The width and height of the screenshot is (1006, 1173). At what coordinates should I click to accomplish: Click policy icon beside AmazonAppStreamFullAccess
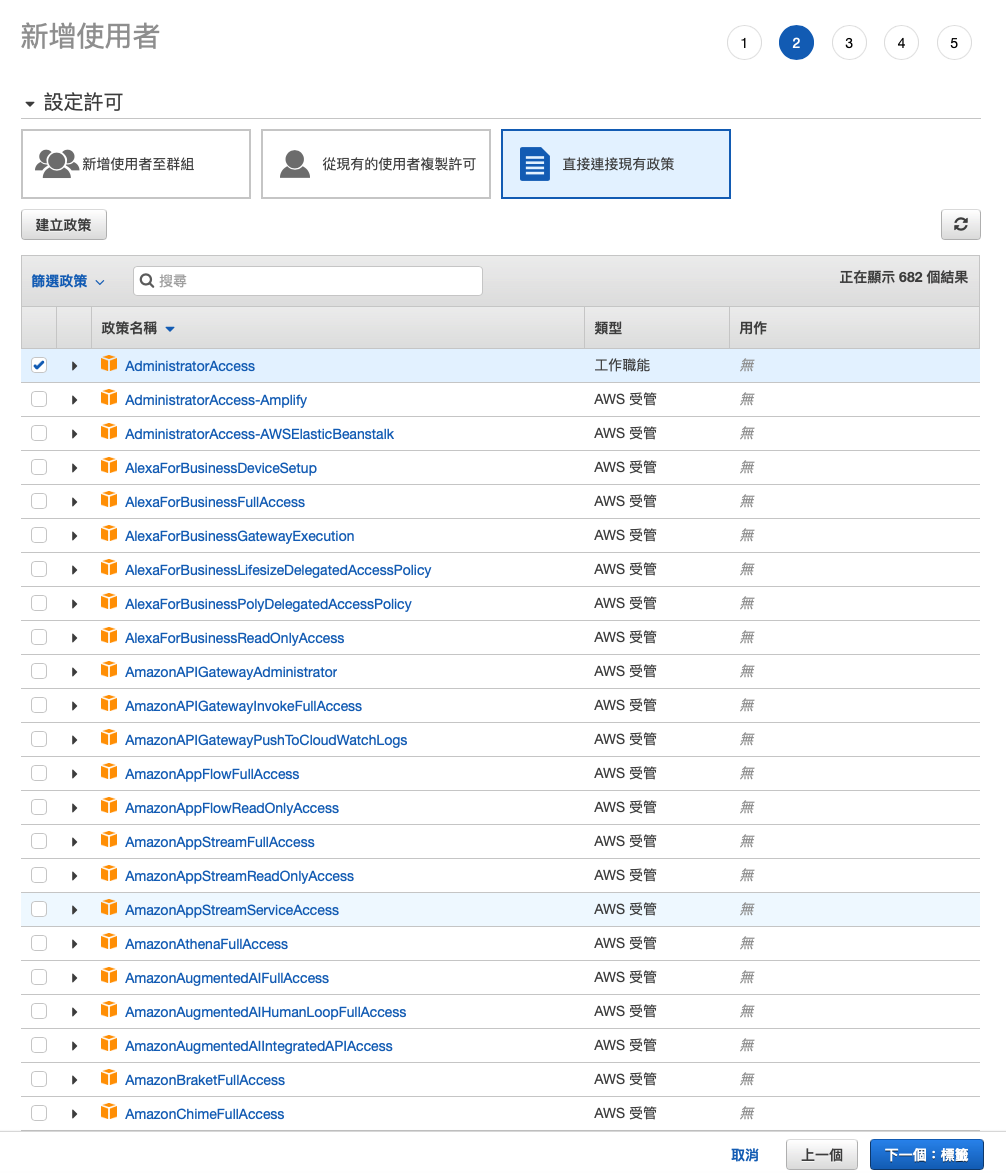(109, 840)
